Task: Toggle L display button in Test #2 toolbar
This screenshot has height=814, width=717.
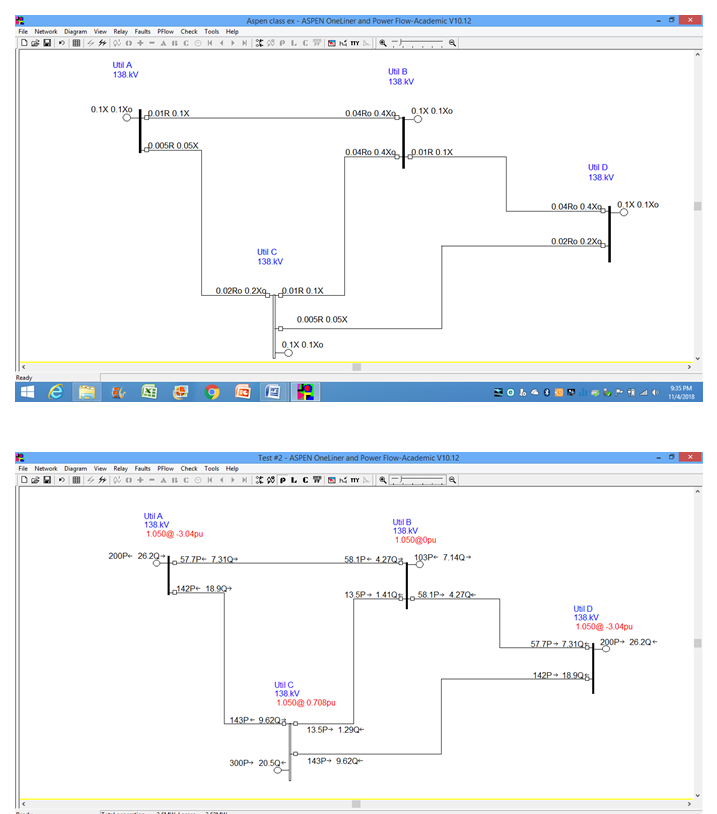Action: tap(294, 480)
